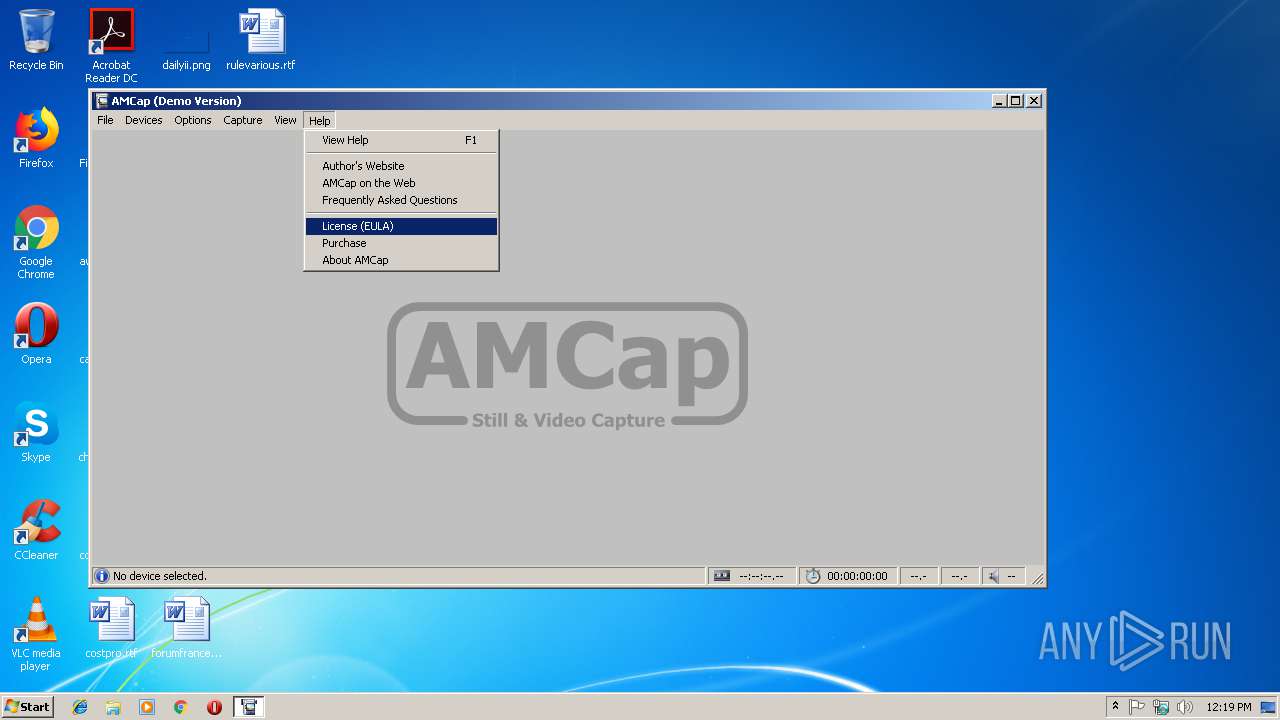Viewport: 1280px width, 720px height.
Task: Click the Show desktop button
Action: pyautogui.click(x=1269, y=707)
